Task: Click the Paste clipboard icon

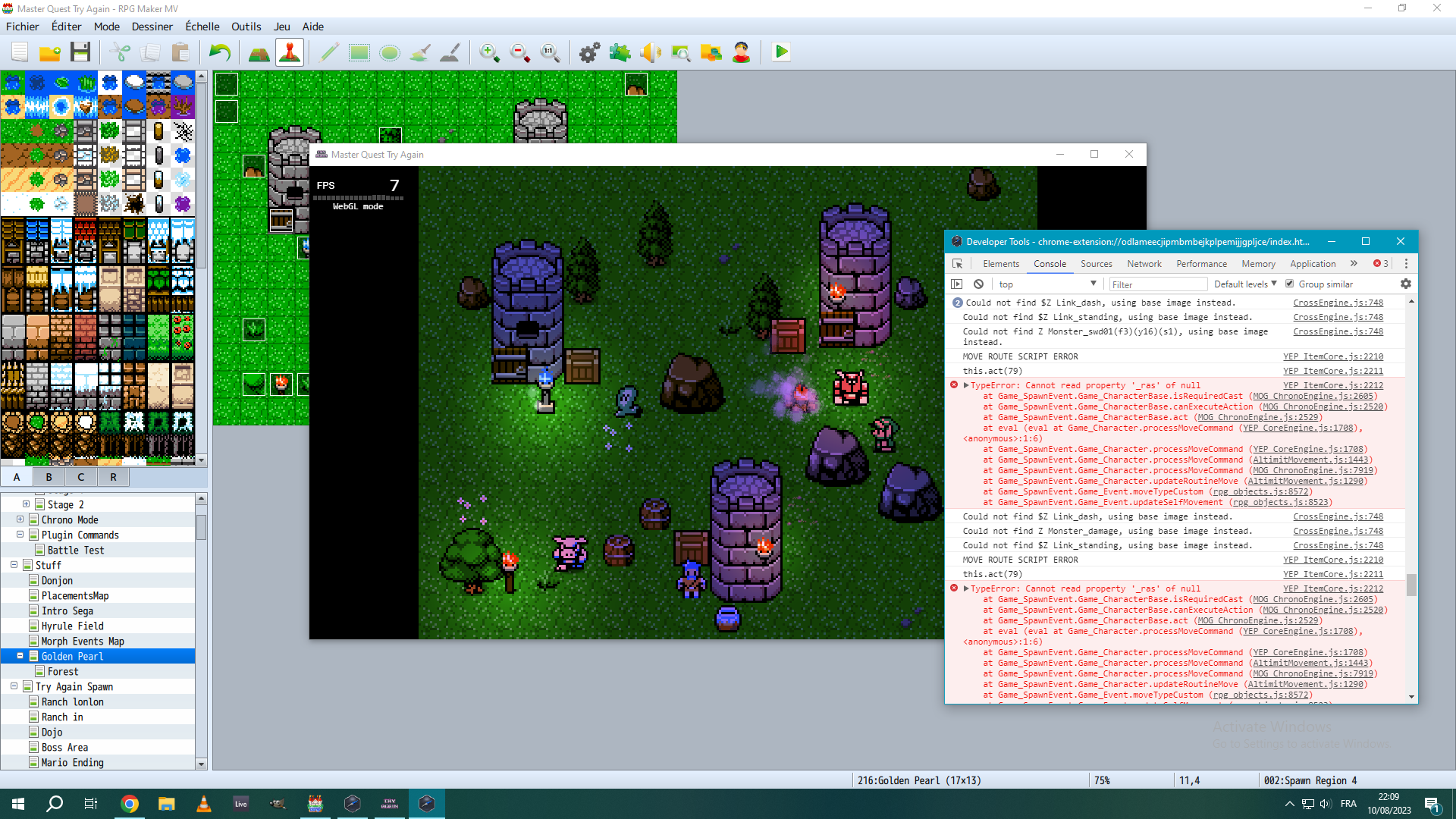Action: (180, 52)
